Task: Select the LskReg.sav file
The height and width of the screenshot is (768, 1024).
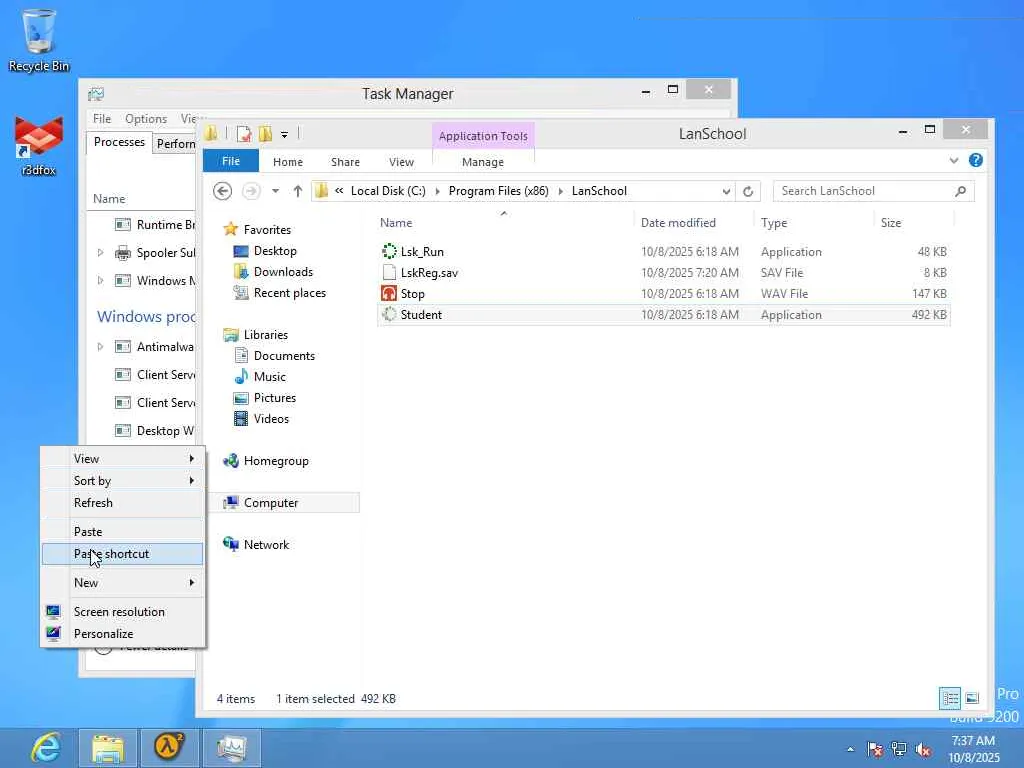Action: 664,272
